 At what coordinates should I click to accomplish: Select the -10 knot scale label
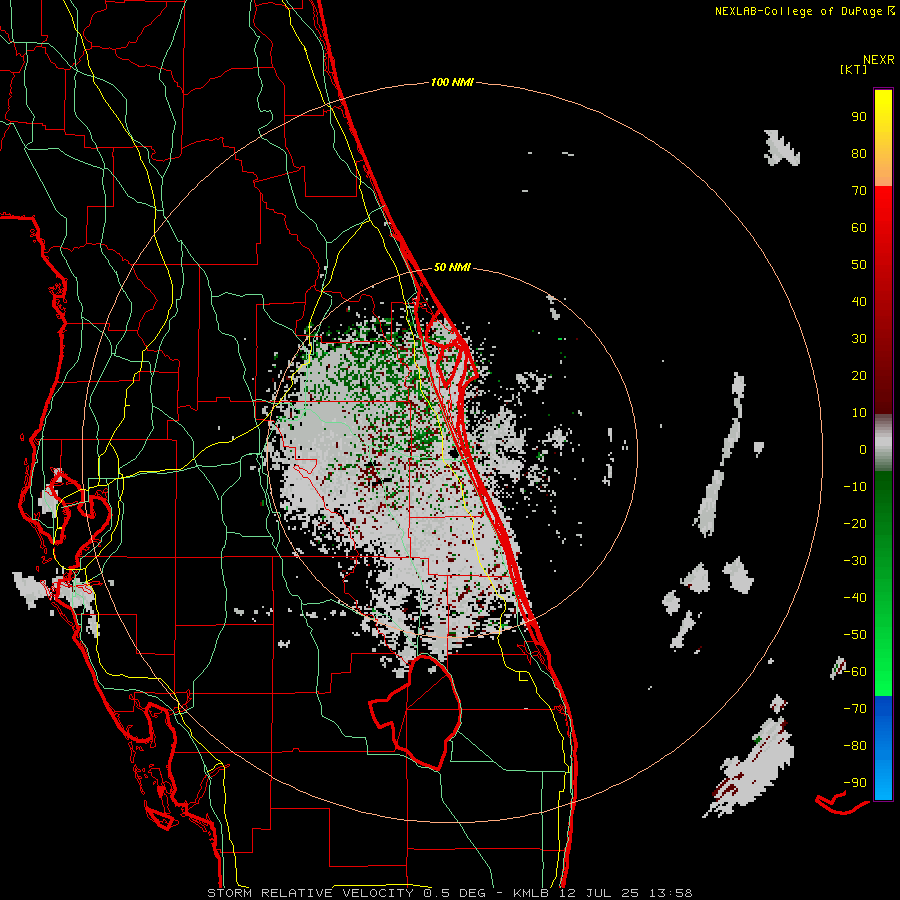tap(855, 487)
